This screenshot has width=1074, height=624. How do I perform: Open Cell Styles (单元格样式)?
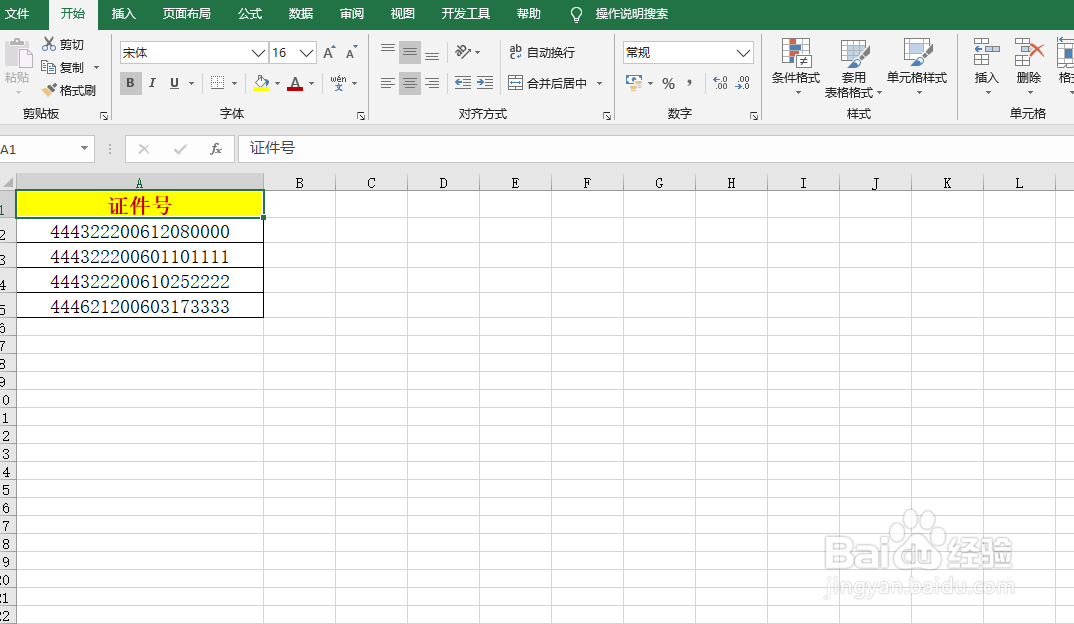(x=916, y=66)
